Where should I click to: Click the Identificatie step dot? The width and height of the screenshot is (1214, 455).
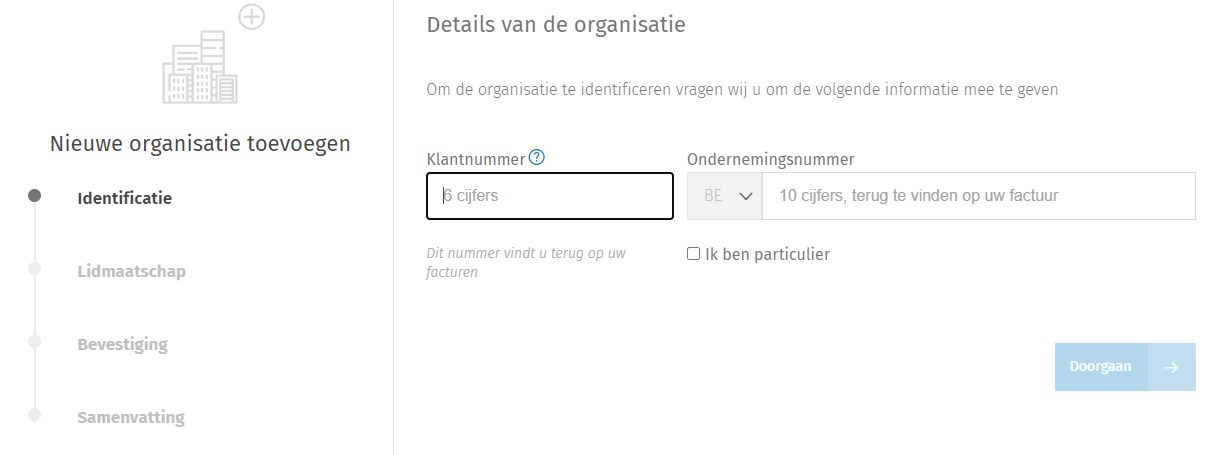[34, 196]
